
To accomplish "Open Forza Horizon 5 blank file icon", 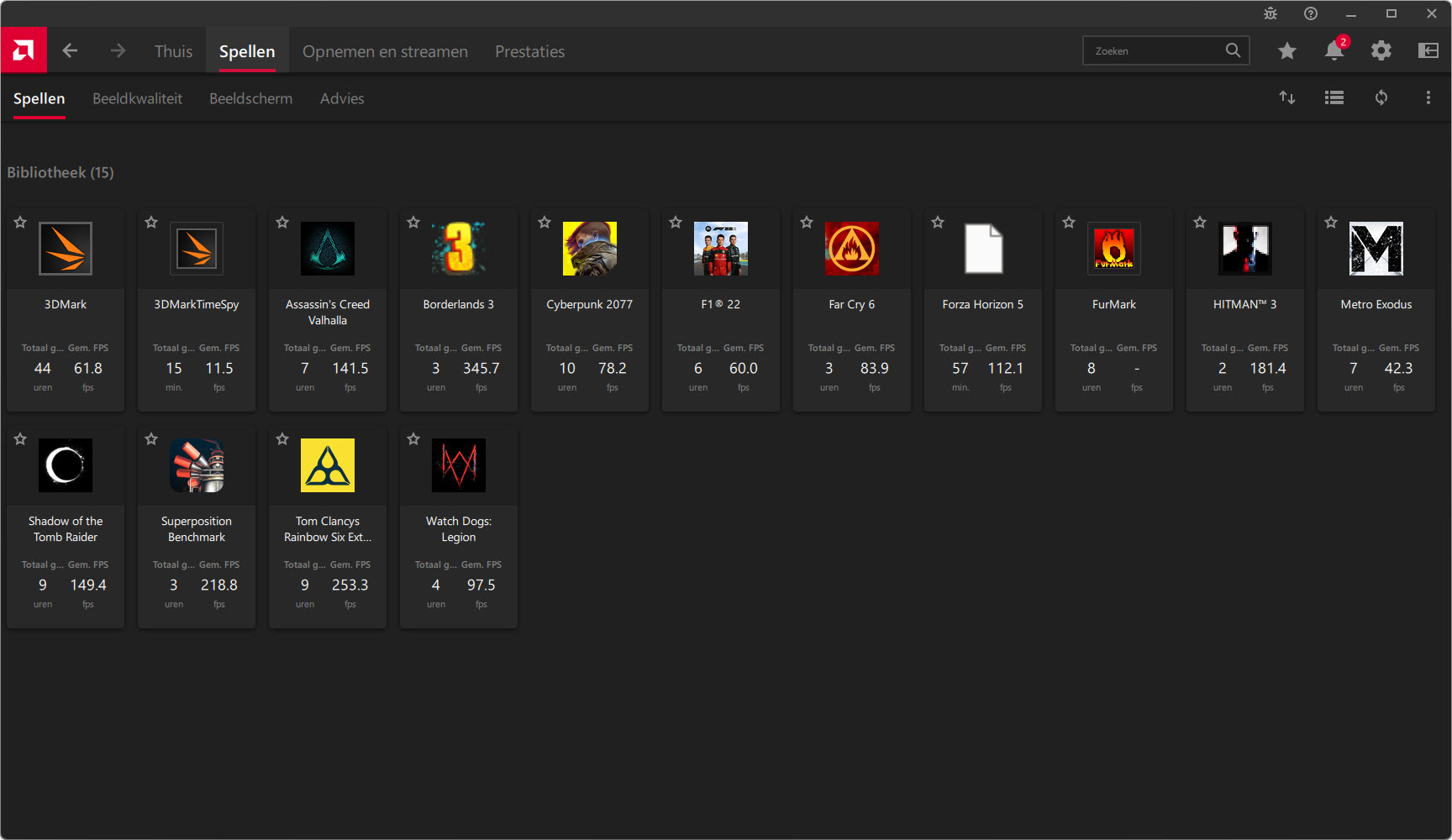I will 983,249.
